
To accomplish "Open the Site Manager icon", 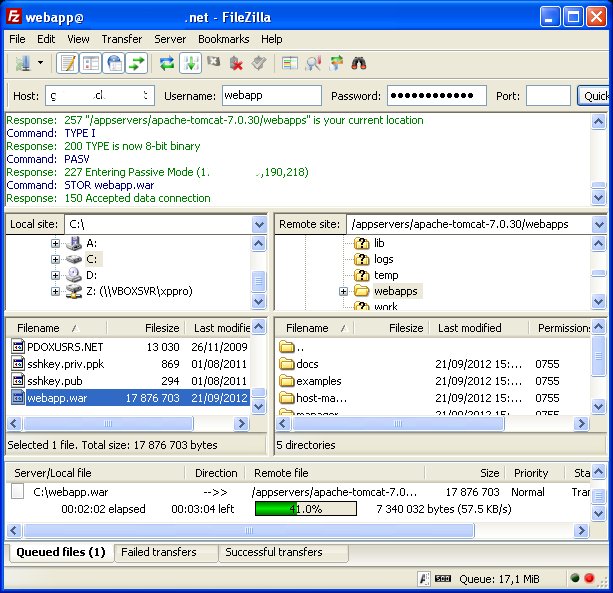I will 23,63.
